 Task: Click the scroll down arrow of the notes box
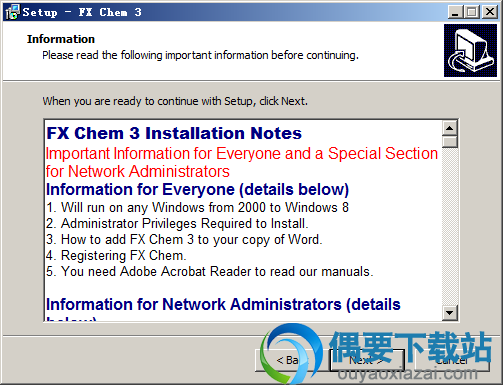tap(450, 313)
